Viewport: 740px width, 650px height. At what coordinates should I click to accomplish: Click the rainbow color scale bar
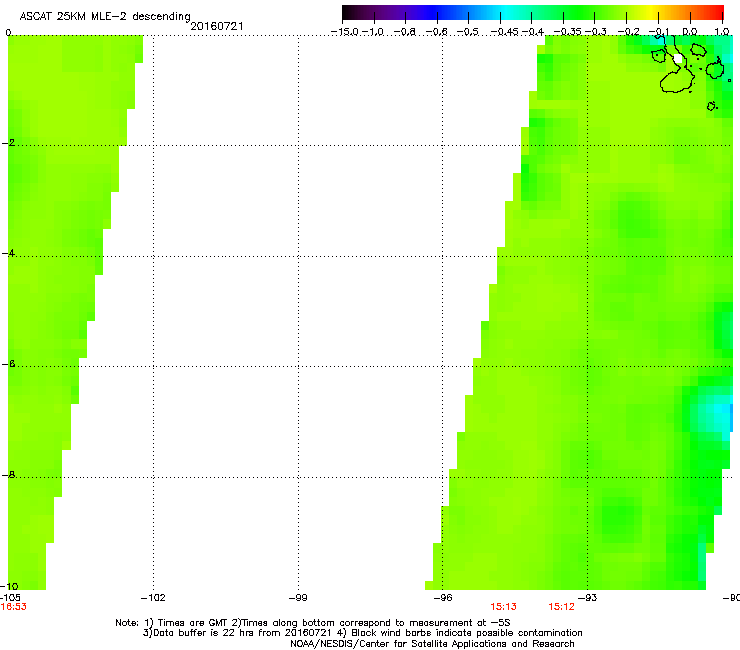click(x=533, y=13)
